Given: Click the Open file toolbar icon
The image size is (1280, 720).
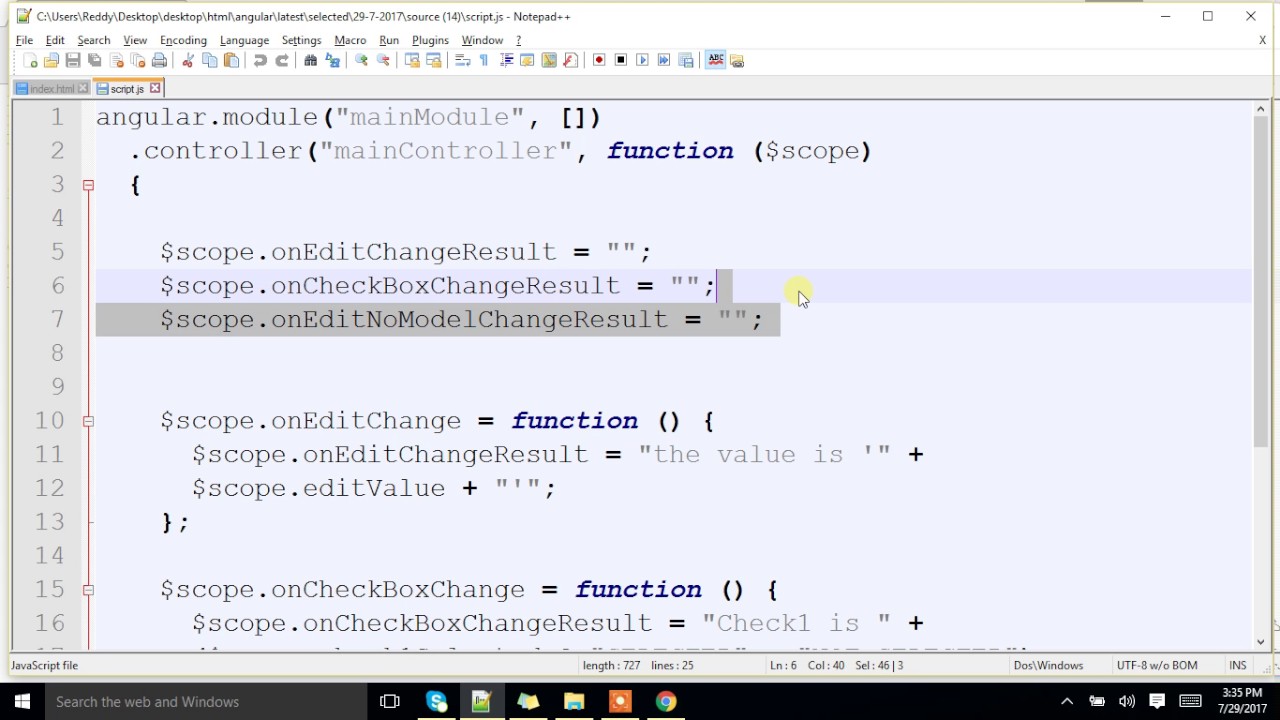Looking at the screenshot, I should pyautogui.click(x=52, y=60).
